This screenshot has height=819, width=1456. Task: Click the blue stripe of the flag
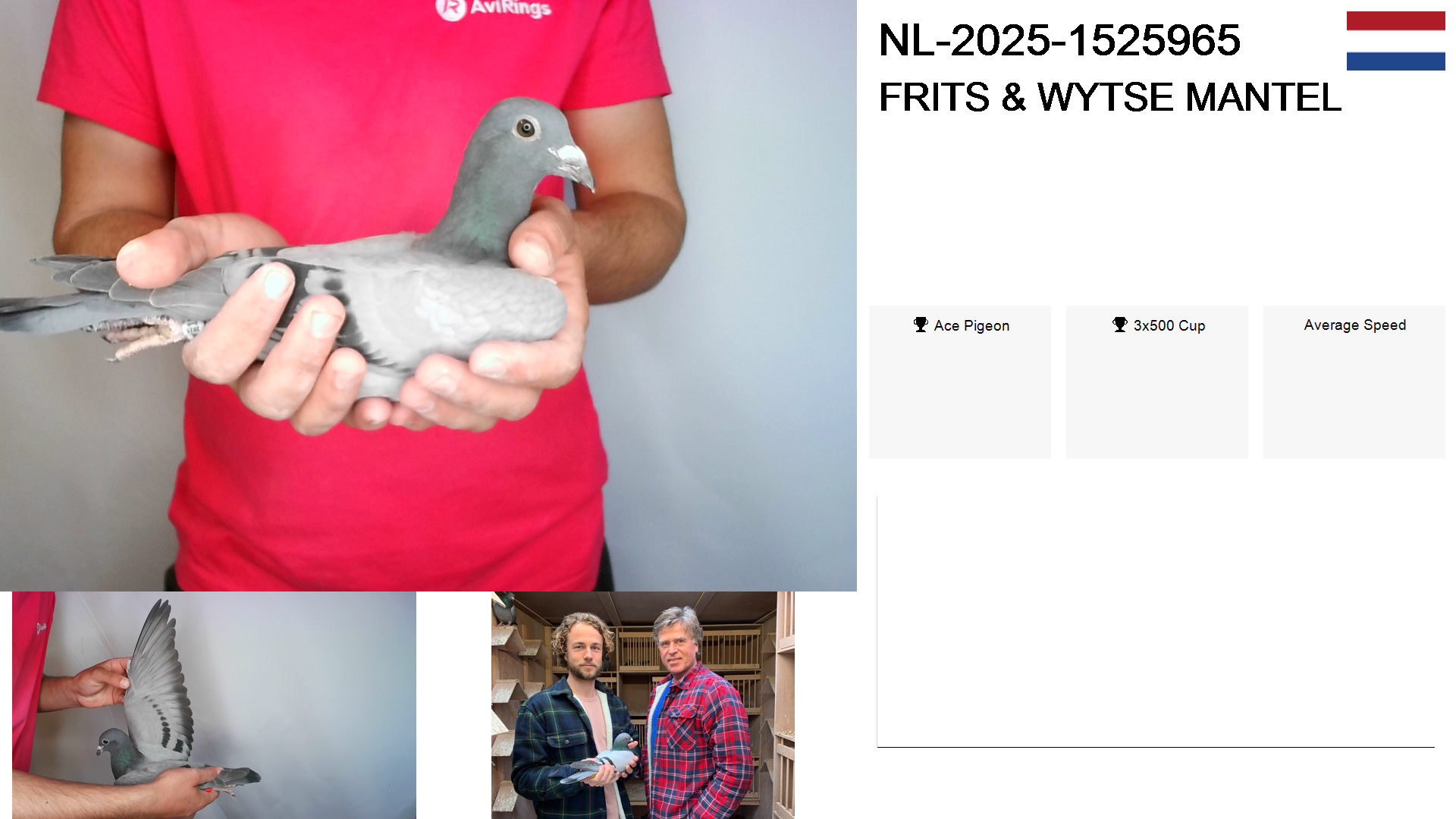pos(1395,61)
